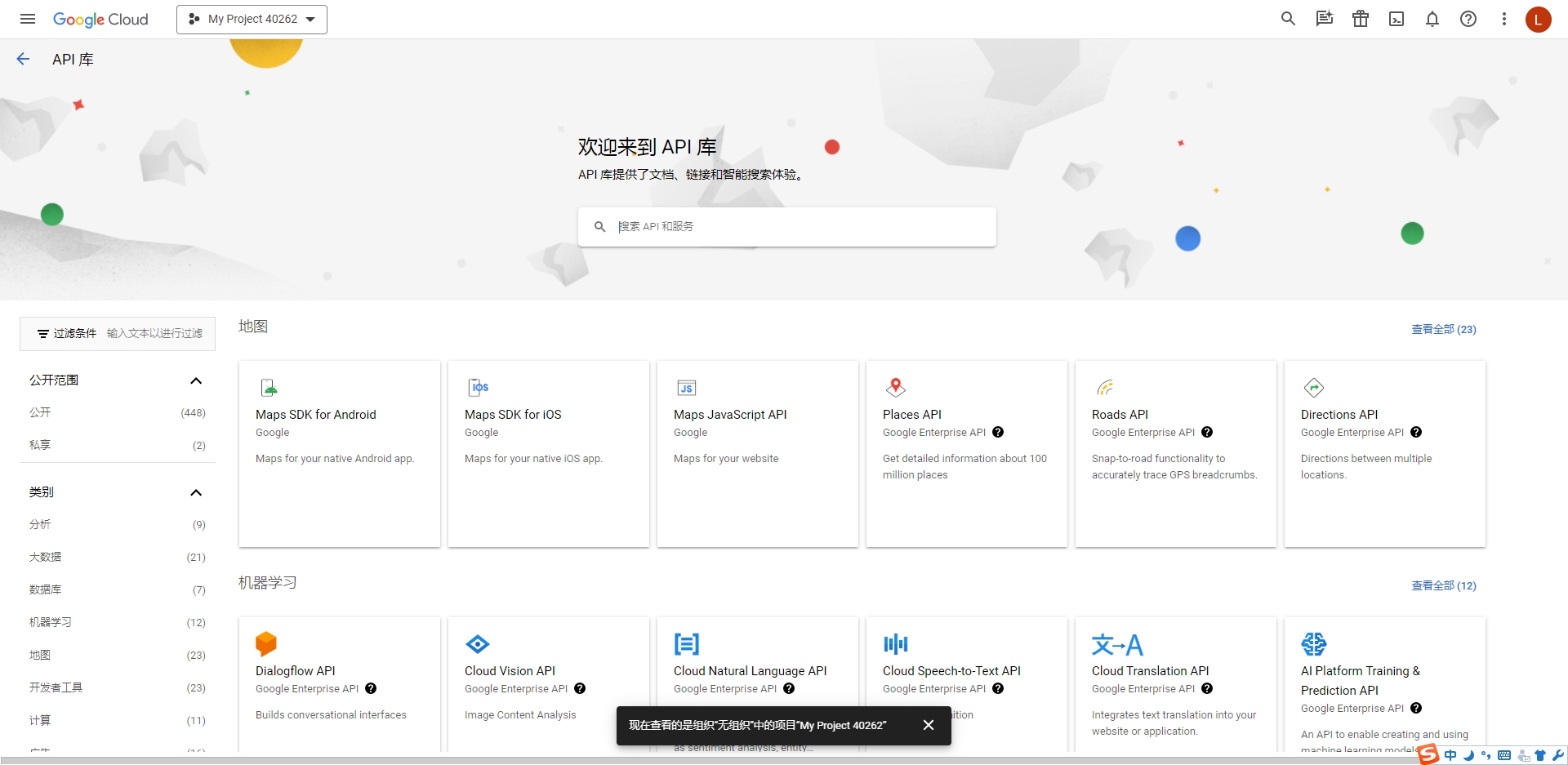Image resolution: width=1568 pixels, height=765 pixels.
Task: Go back using the API library arrow
Action: point(23,59)
